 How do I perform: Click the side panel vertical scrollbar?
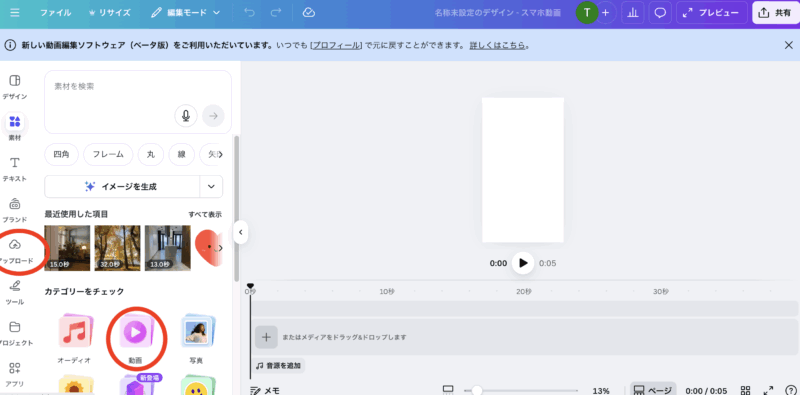236,208
